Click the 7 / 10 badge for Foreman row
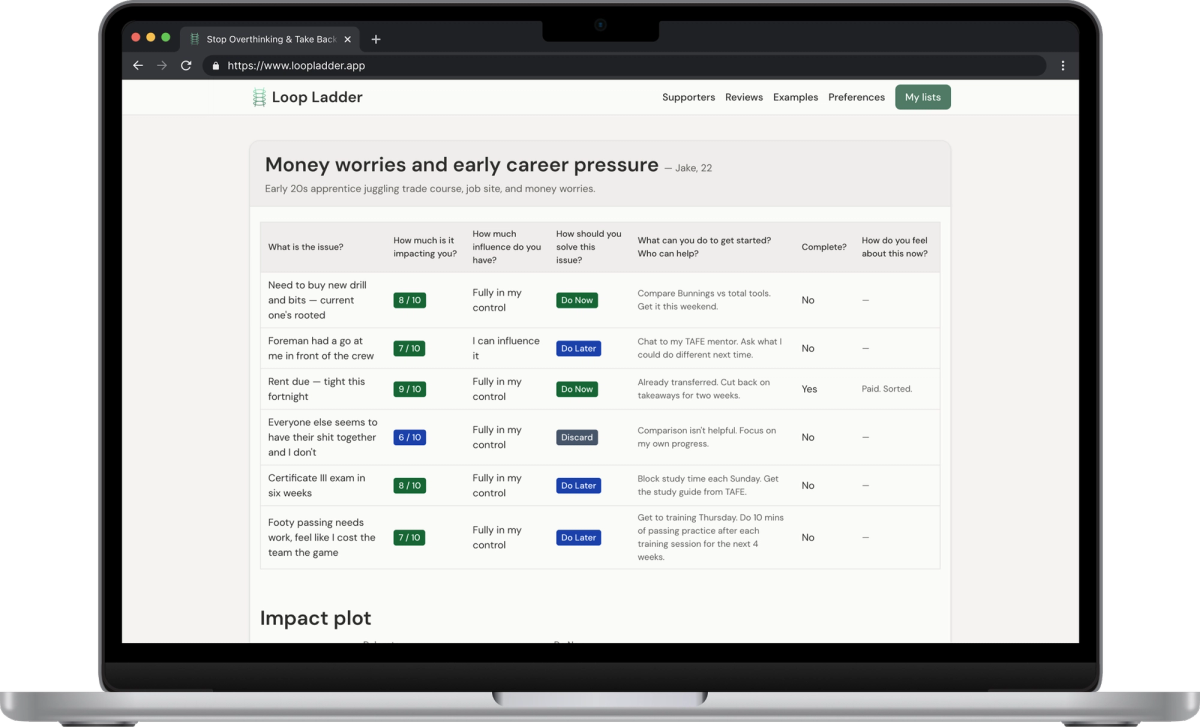Screen dimensions: 1200x727 pos(410,348)
